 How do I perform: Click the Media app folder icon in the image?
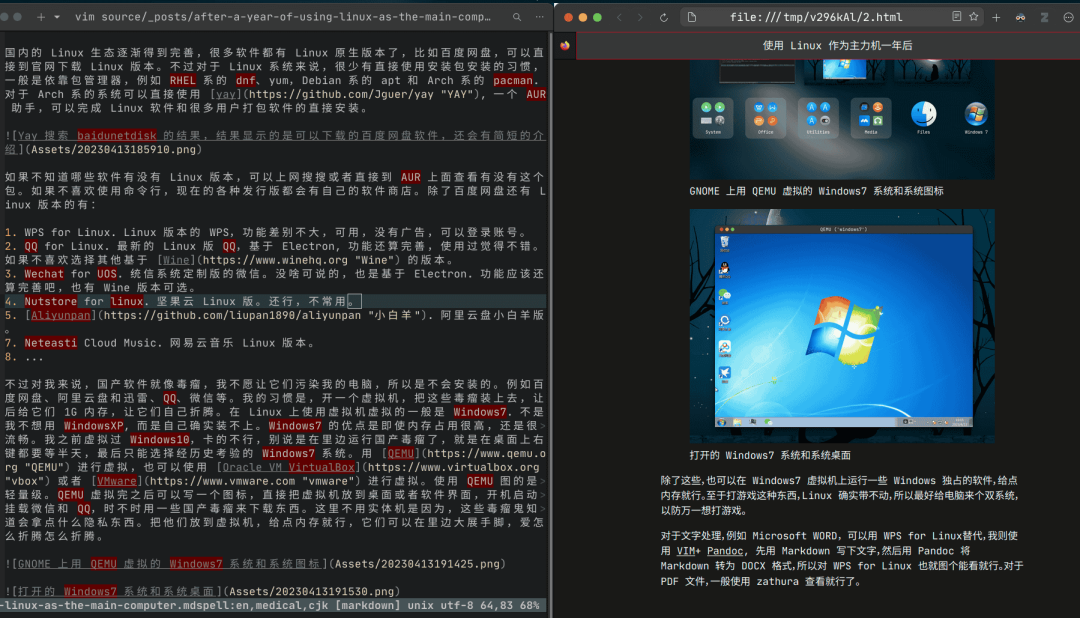(871, 117)
